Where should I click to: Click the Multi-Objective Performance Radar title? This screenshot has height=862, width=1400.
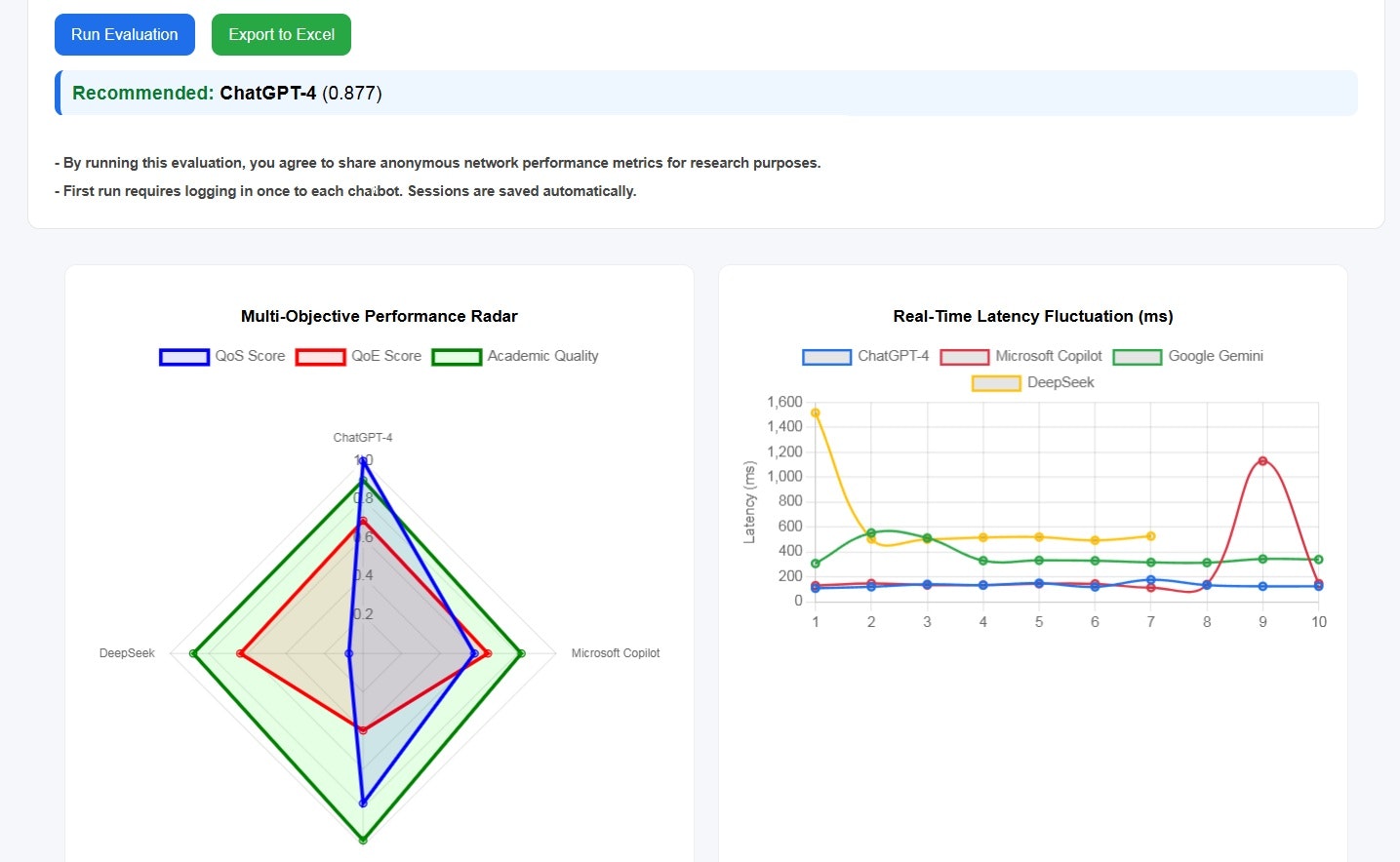(379, 316)
